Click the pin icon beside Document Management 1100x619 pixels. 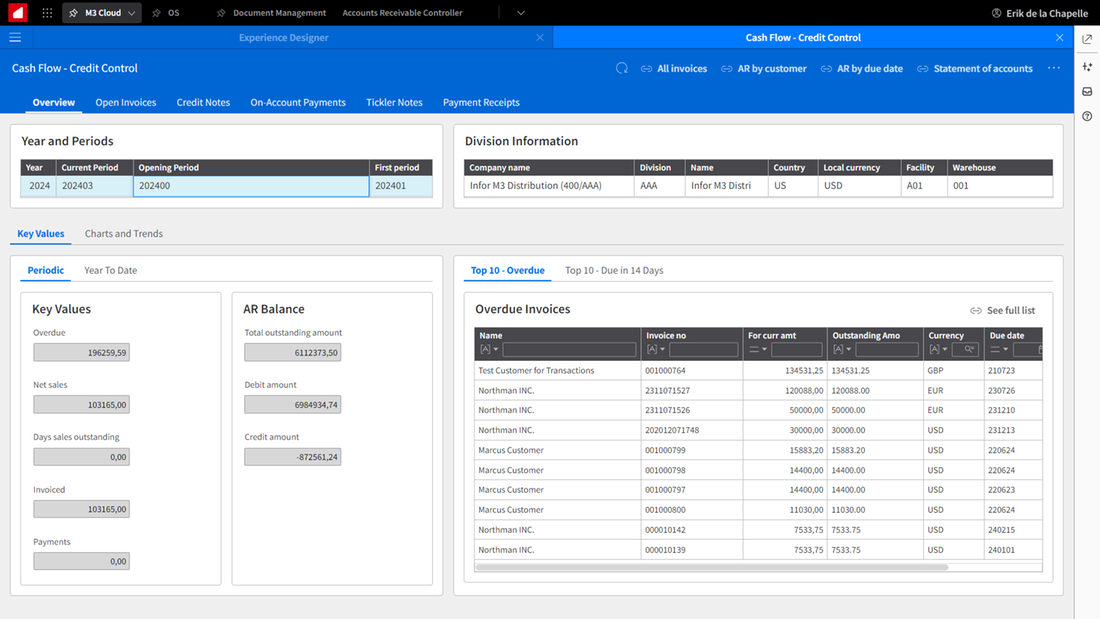tap(221, 13)
